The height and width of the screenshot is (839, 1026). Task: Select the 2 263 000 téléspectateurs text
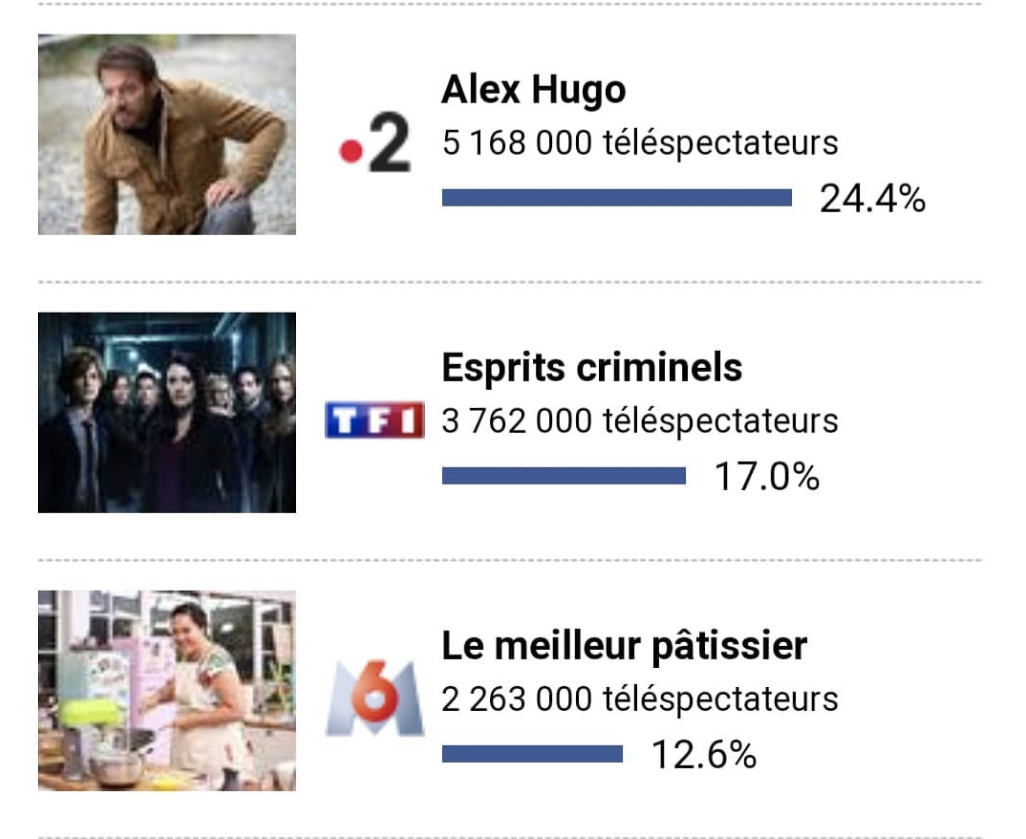[639, 699]
